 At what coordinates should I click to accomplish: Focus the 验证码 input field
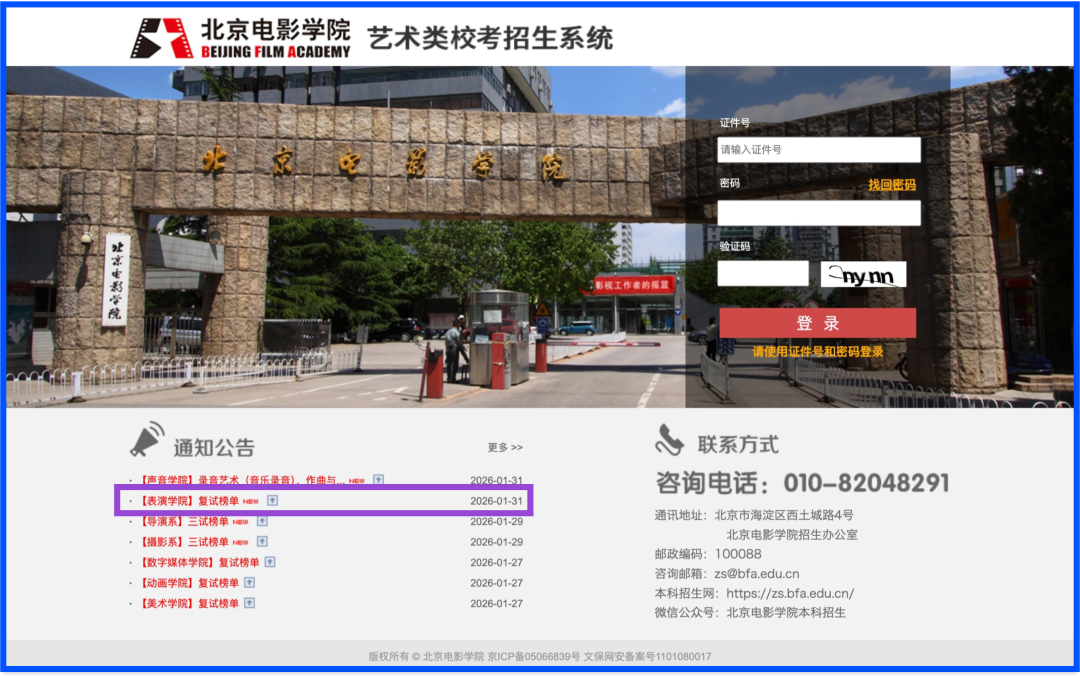click(x=762, y=274)
